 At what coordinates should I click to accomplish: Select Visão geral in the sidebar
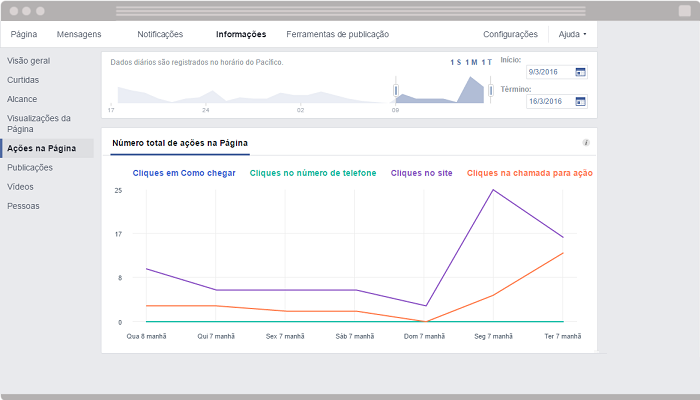click(29, 61)
